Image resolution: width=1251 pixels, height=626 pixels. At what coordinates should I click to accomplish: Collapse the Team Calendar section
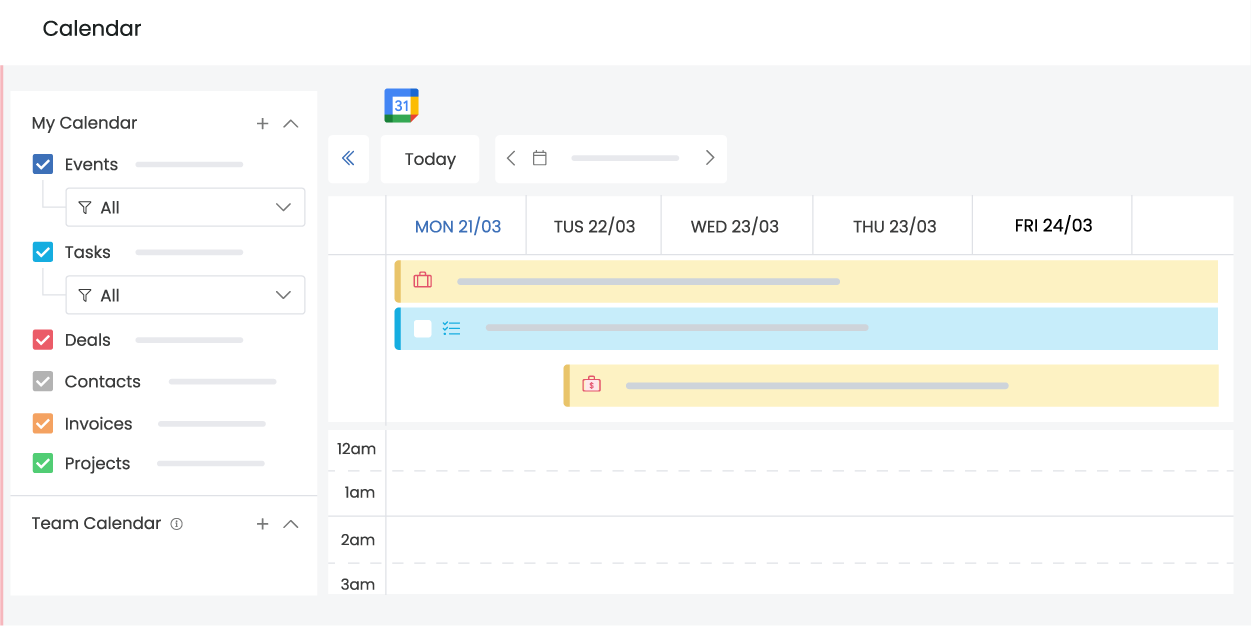pyautogui.click(x=291, y=524)
